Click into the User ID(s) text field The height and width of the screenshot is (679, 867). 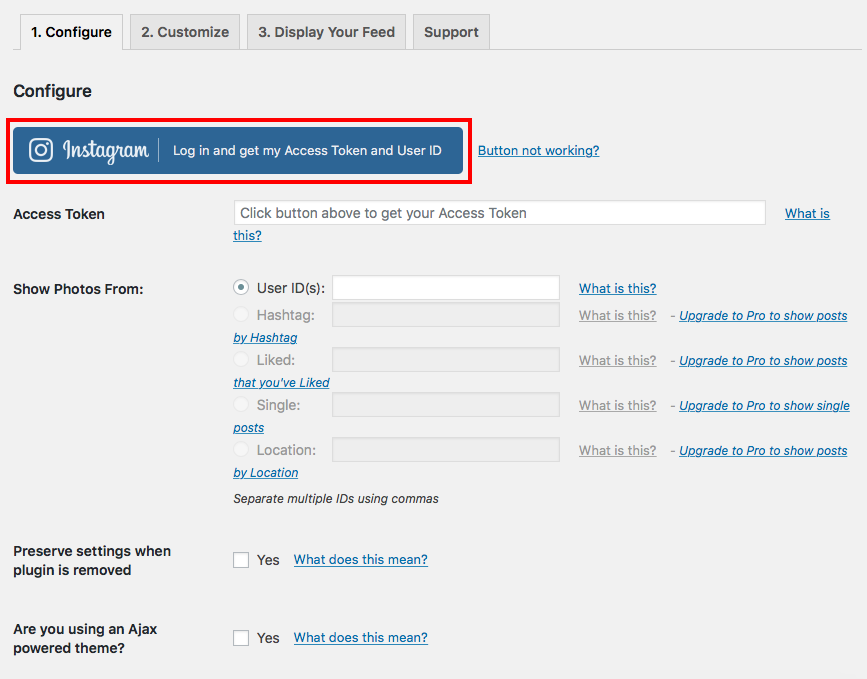click(446, 288)
